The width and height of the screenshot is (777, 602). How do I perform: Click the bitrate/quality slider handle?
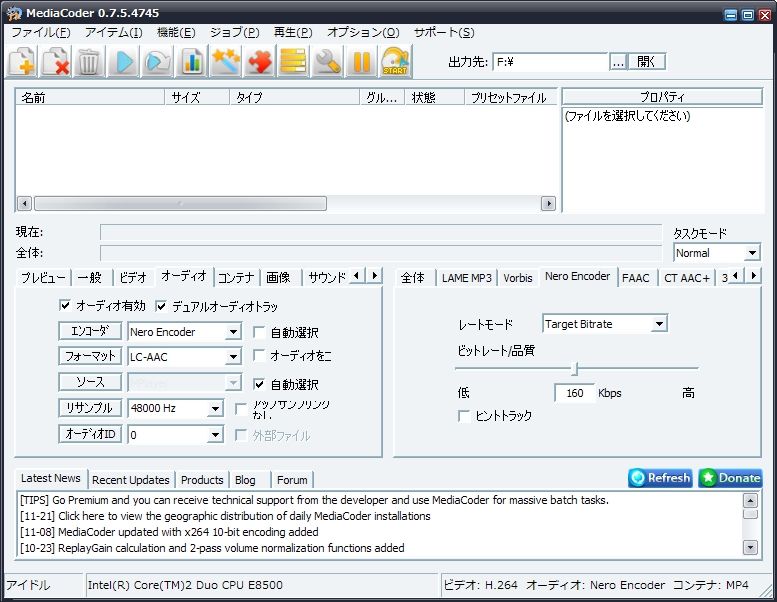(575, 369)
